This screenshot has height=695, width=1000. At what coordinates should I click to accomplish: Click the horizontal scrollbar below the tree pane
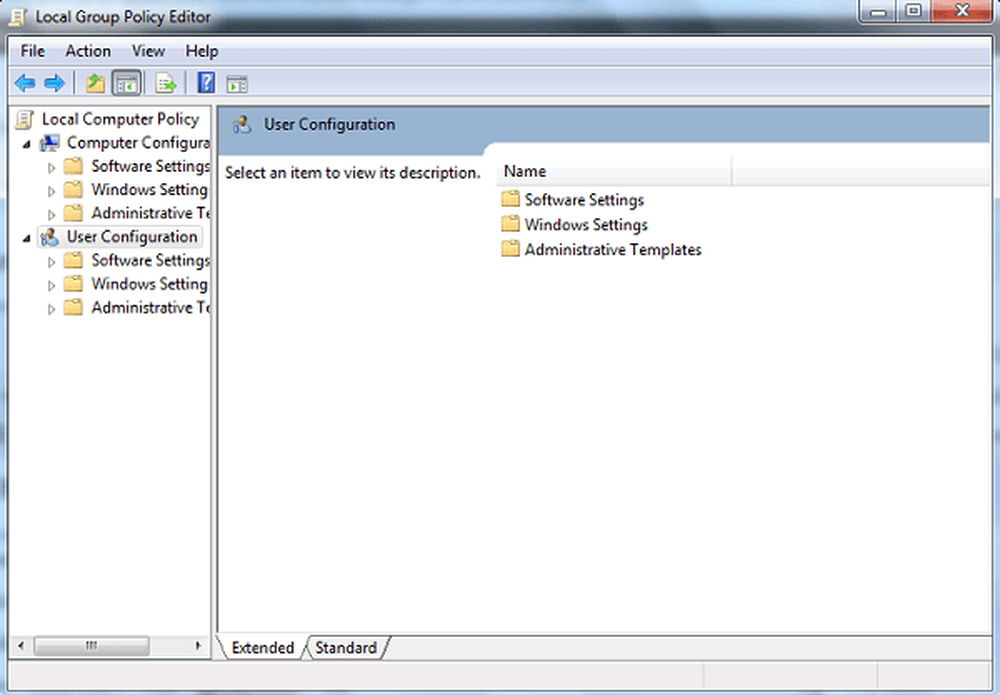point(92,646)
